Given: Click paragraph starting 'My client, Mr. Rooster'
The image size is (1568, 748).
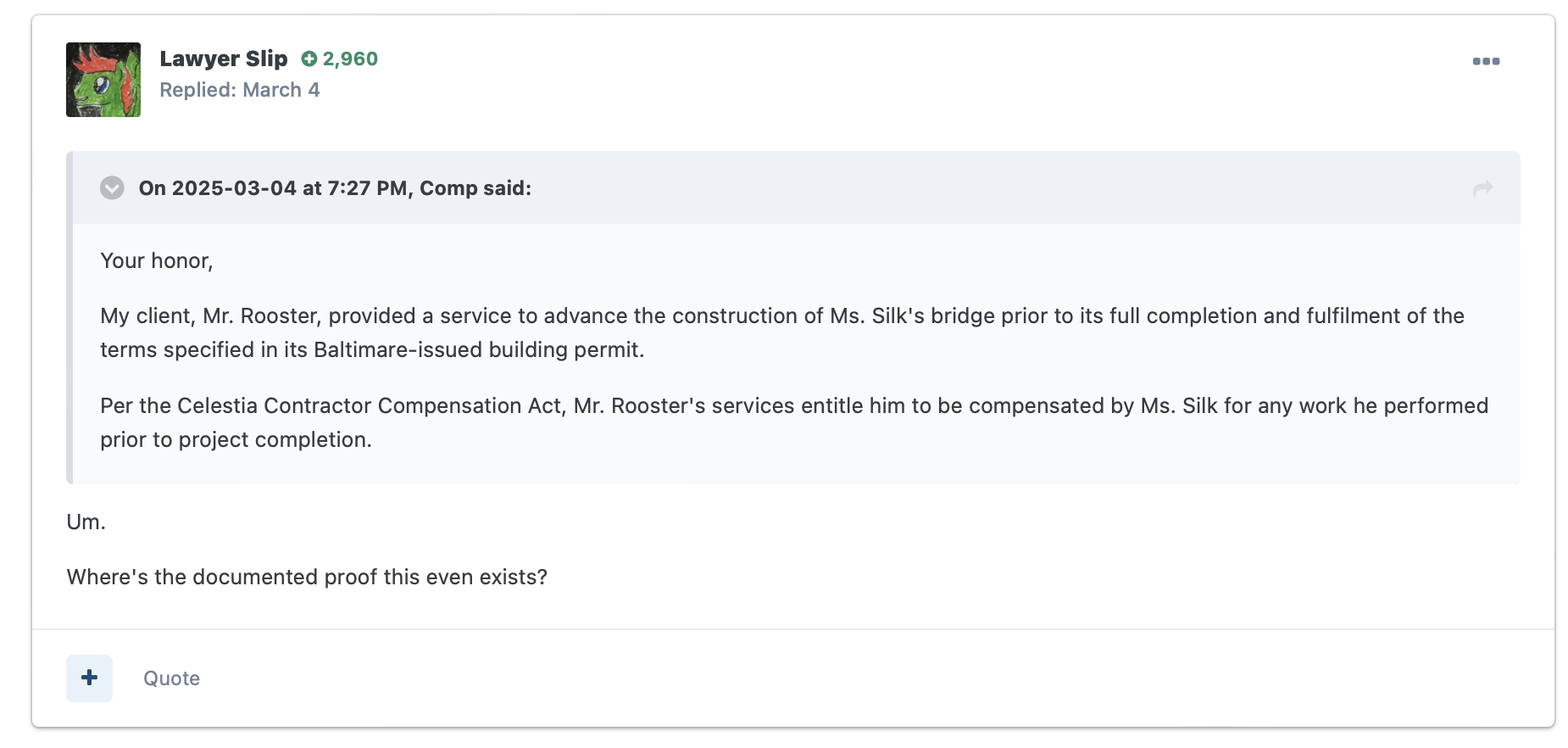Looking at the screenshot, I should click(x=782, y=332).
